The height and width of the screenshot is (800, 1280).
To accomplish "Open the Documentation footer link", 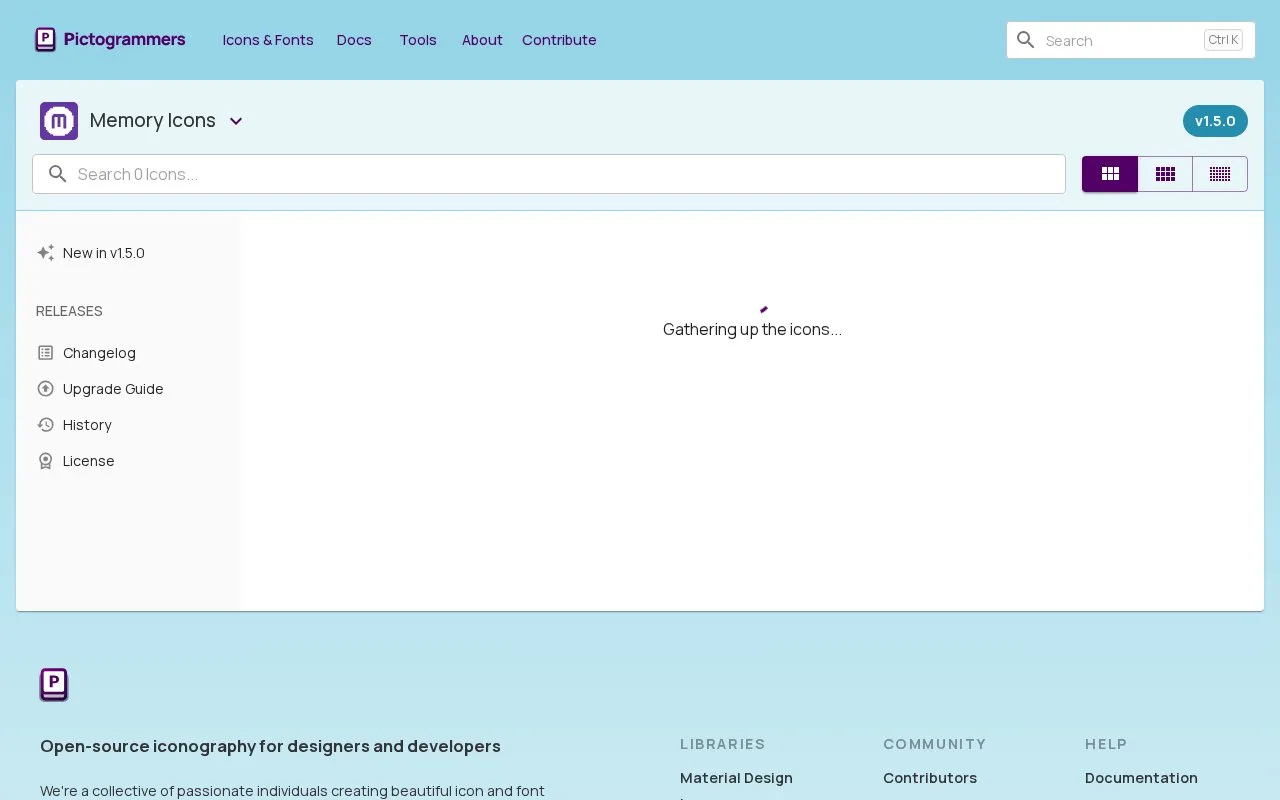I will point(1141,778).
